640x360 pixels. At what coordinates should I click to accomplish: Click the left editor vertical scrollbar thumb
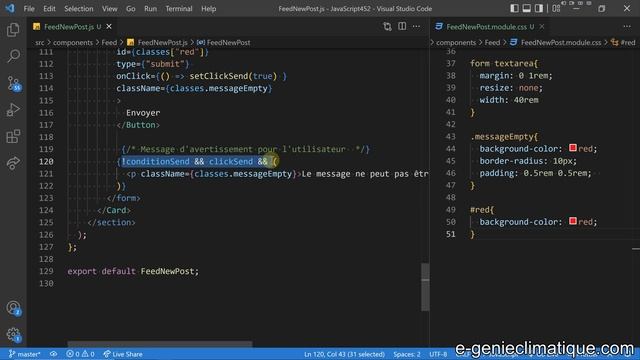click(425, 287)
